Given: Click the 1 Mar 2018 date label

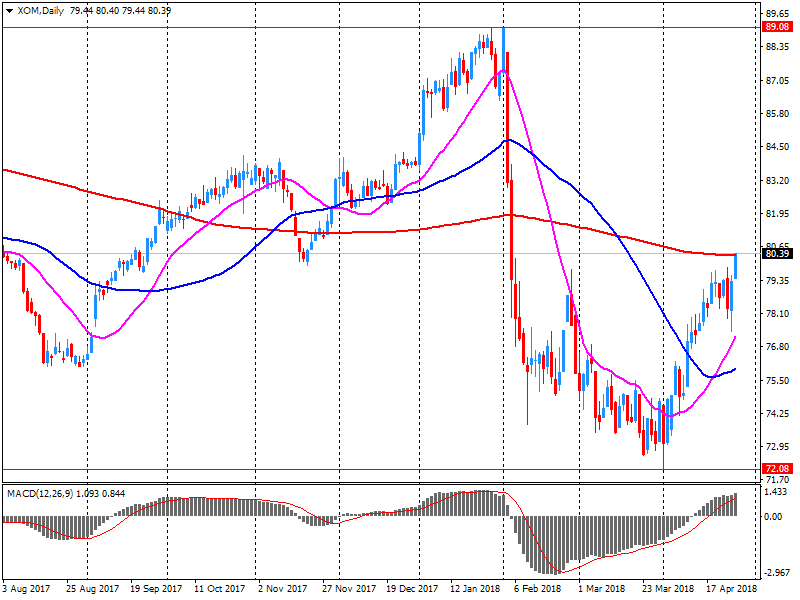Looking at the screenshot, I should coord(601,589).
